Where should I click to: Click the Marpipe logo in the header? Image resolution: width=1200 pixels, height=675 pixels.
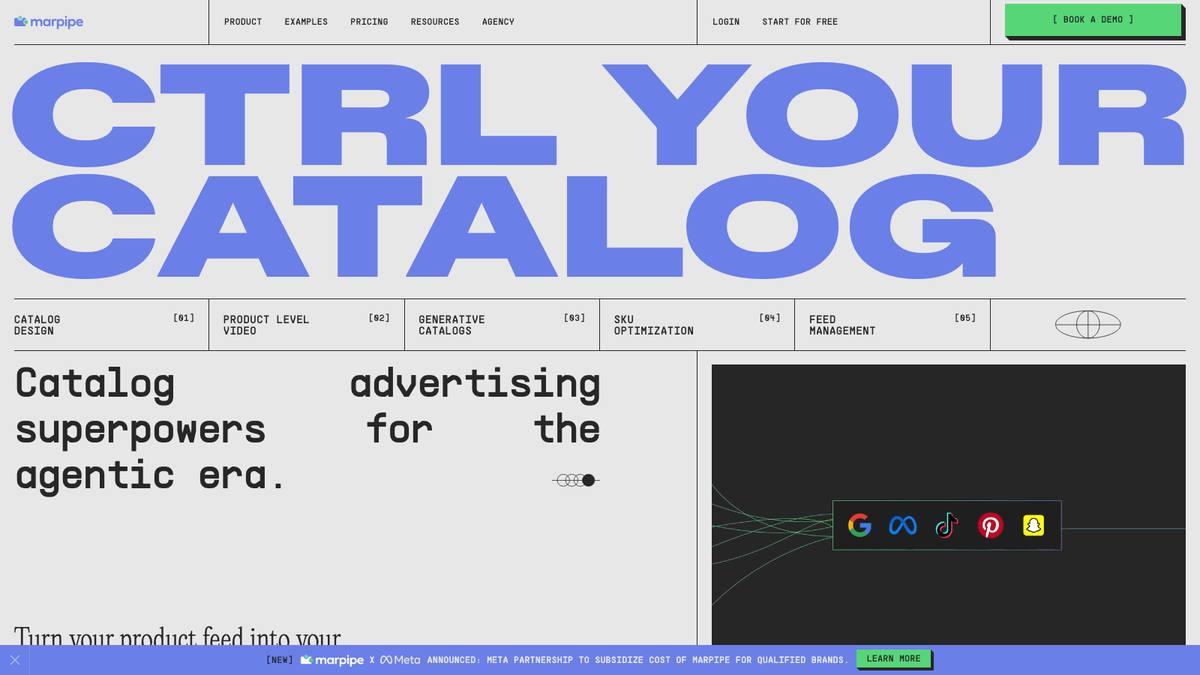pyautogui.click(x=48, y=21)
